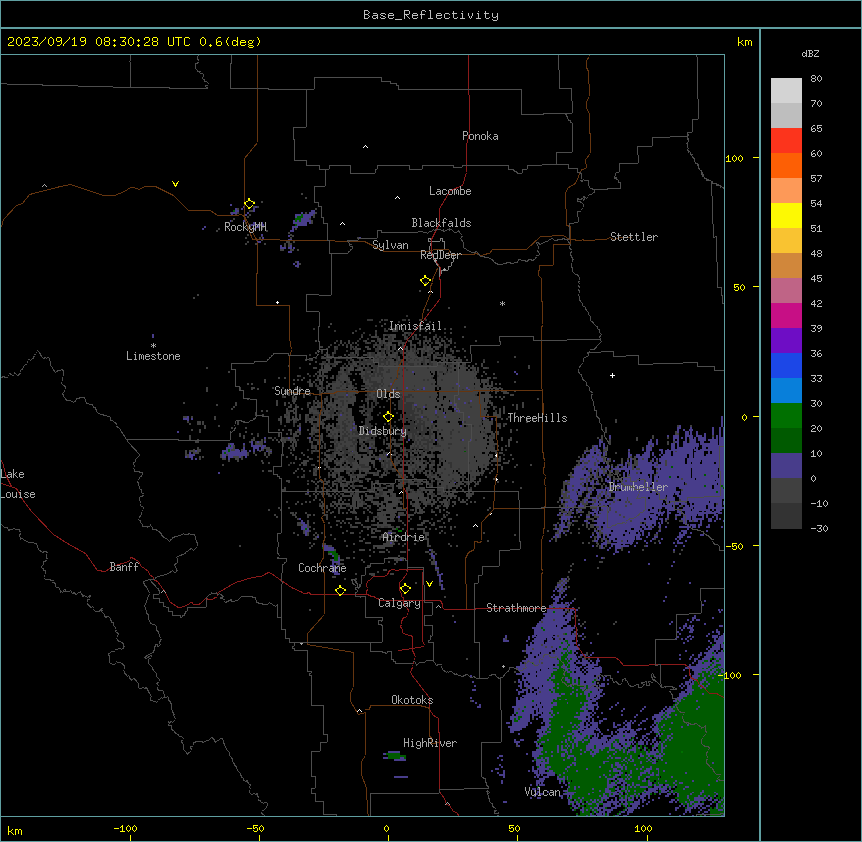Click the Sundre label
This screenshot has height=842, width=862.
[x=292, y=391]
